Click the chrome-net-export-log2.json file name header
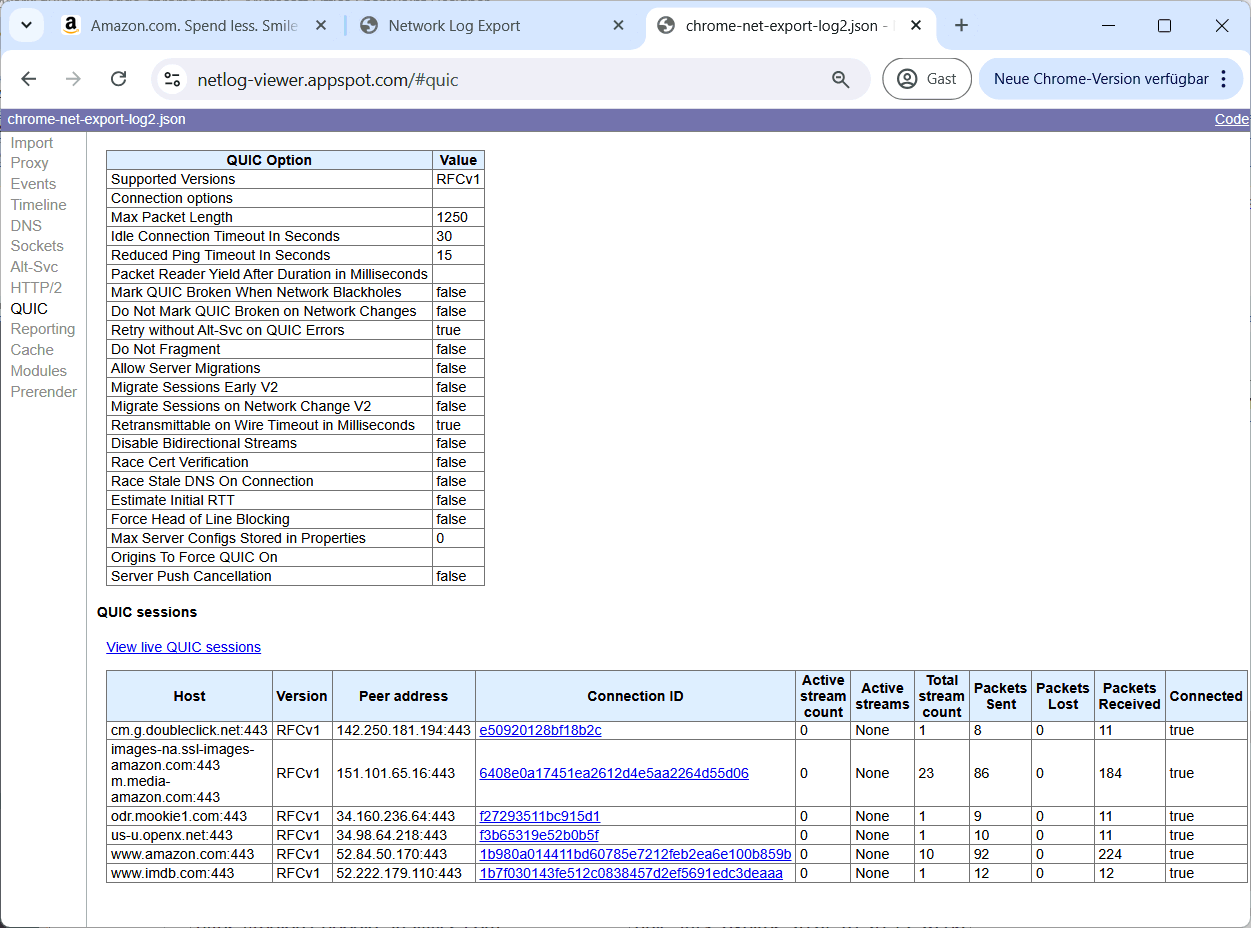Viewport: 1251px width, 928px height. (x=96, y=119)
